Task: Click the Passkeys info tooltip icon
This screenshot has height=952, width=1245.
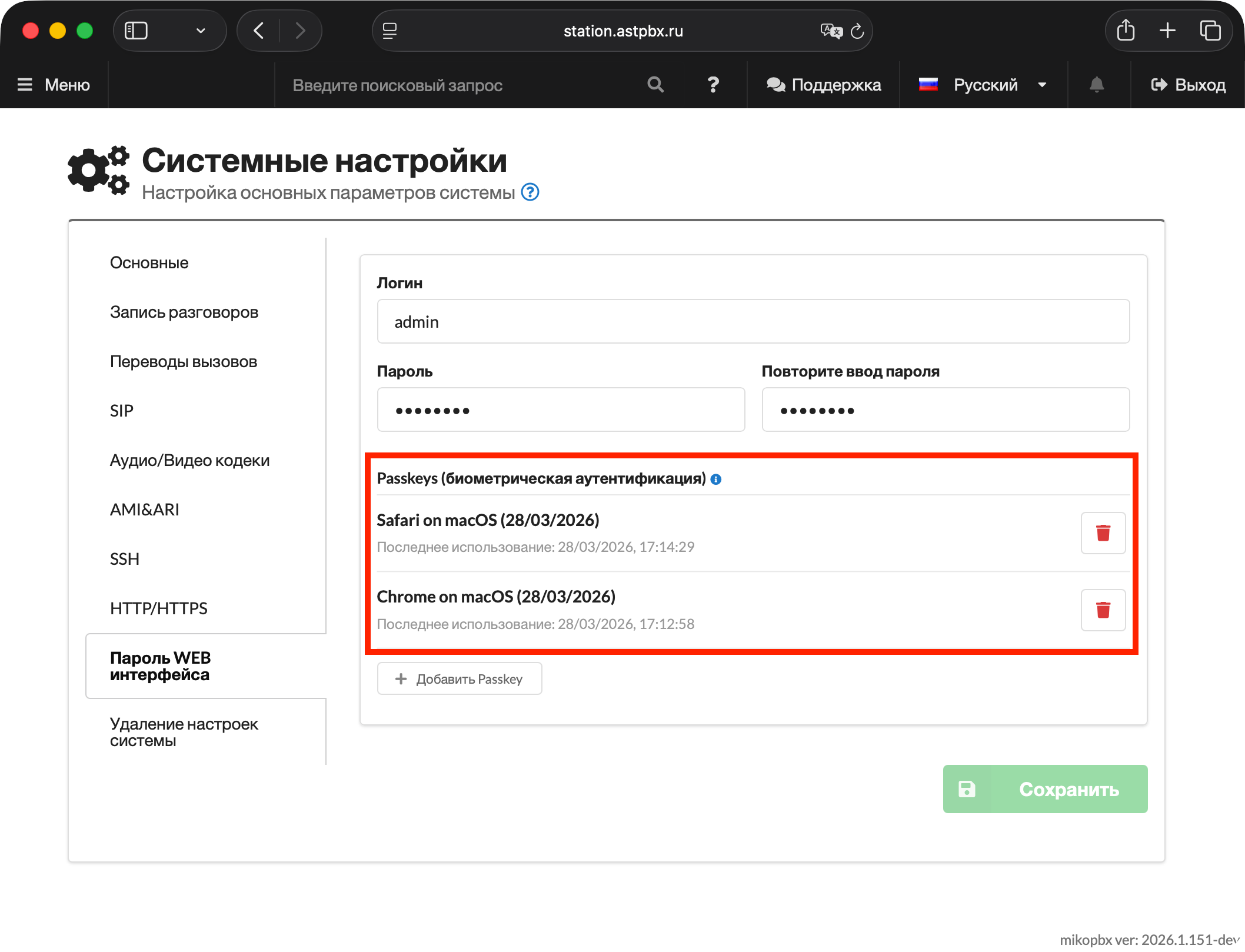Action: (x=716, y=480)
